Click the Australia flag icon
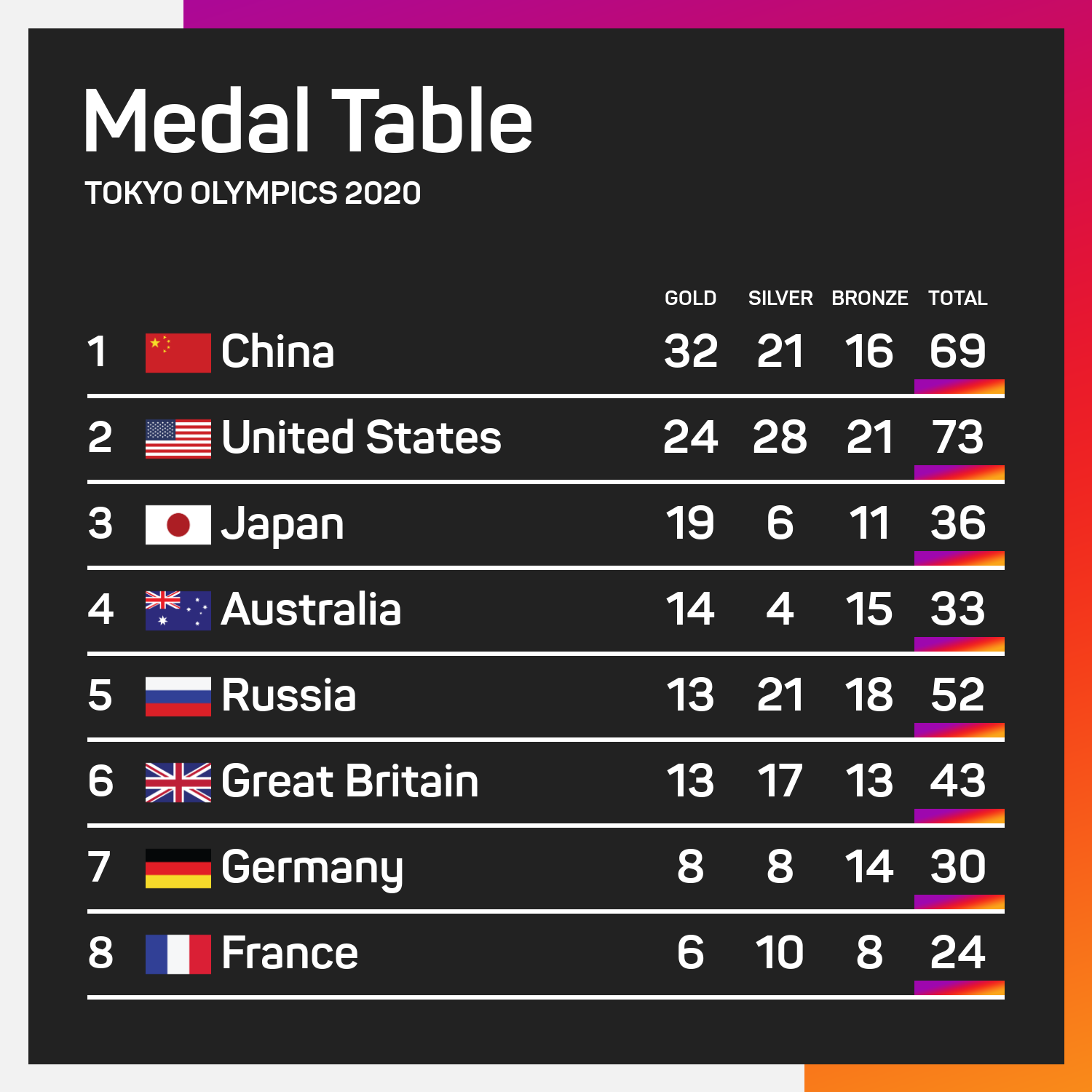This screenshot has height=1092, width=1092. [x=178, y=611]
